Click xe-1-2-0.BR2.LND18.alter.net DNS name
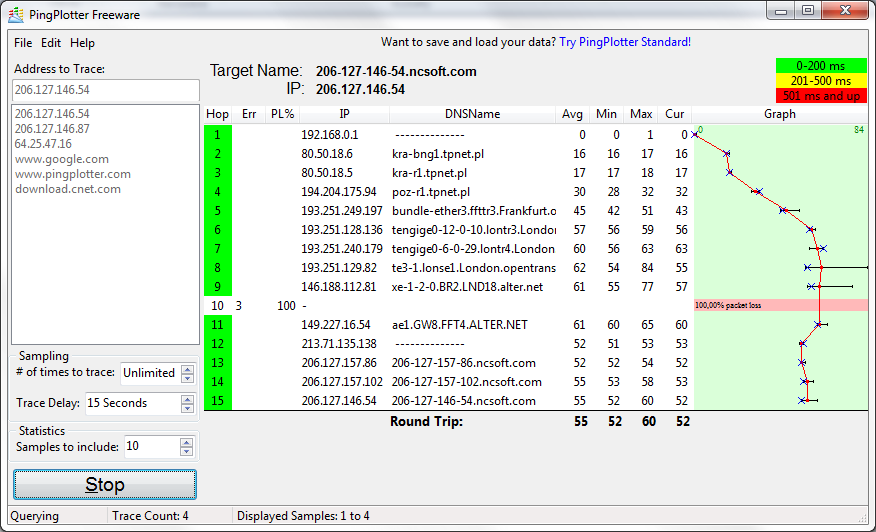 pyautogui.click(x=468, y=287)
